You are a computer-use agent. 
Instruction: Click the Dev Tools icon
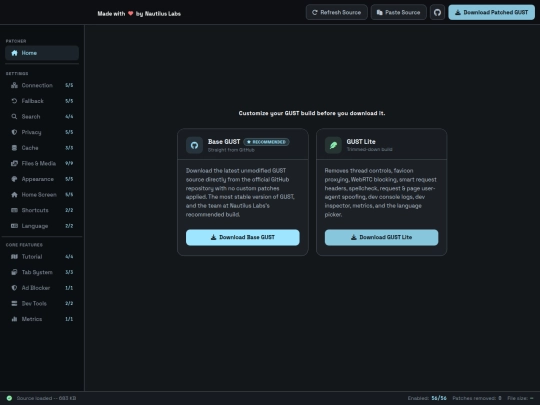14,303
